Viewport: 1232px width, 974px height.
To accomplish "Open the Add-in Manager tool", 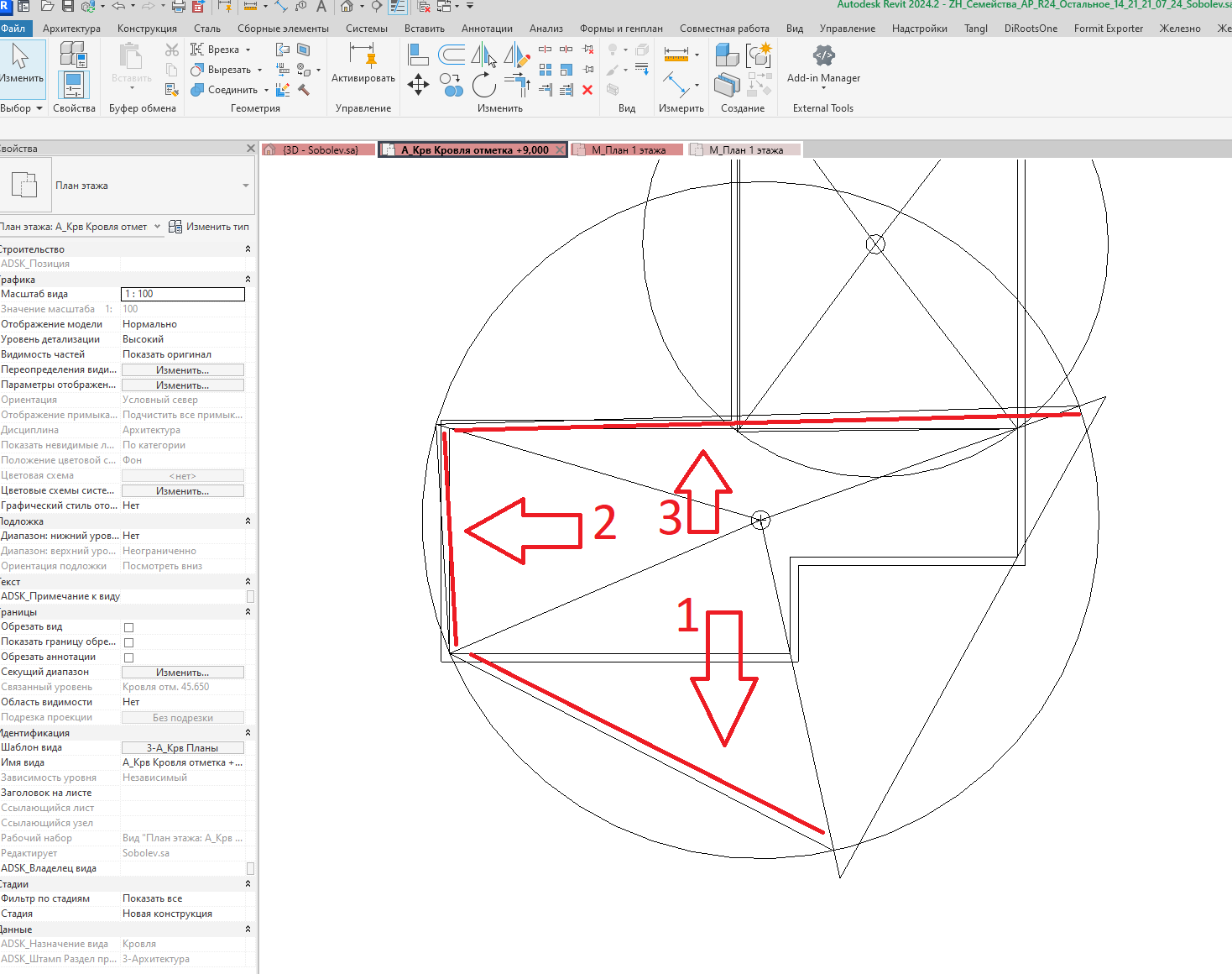I will click(823, 65).
